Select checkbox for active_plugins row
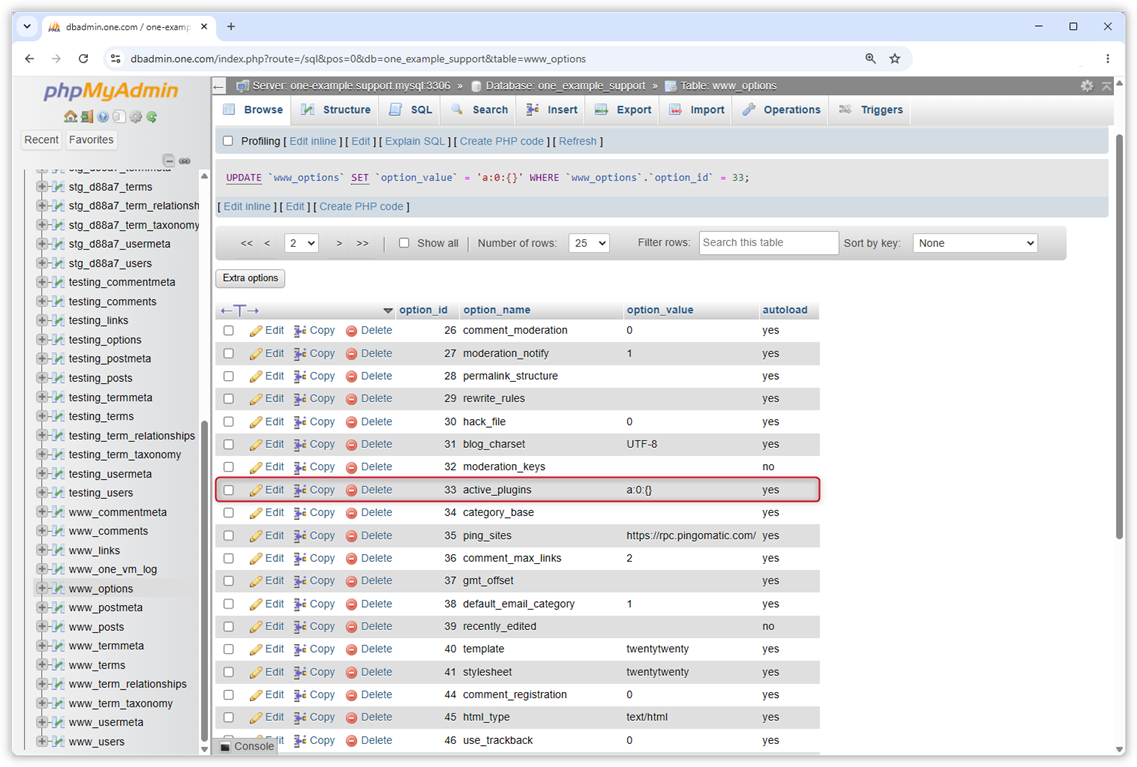 tap(228, 490)
